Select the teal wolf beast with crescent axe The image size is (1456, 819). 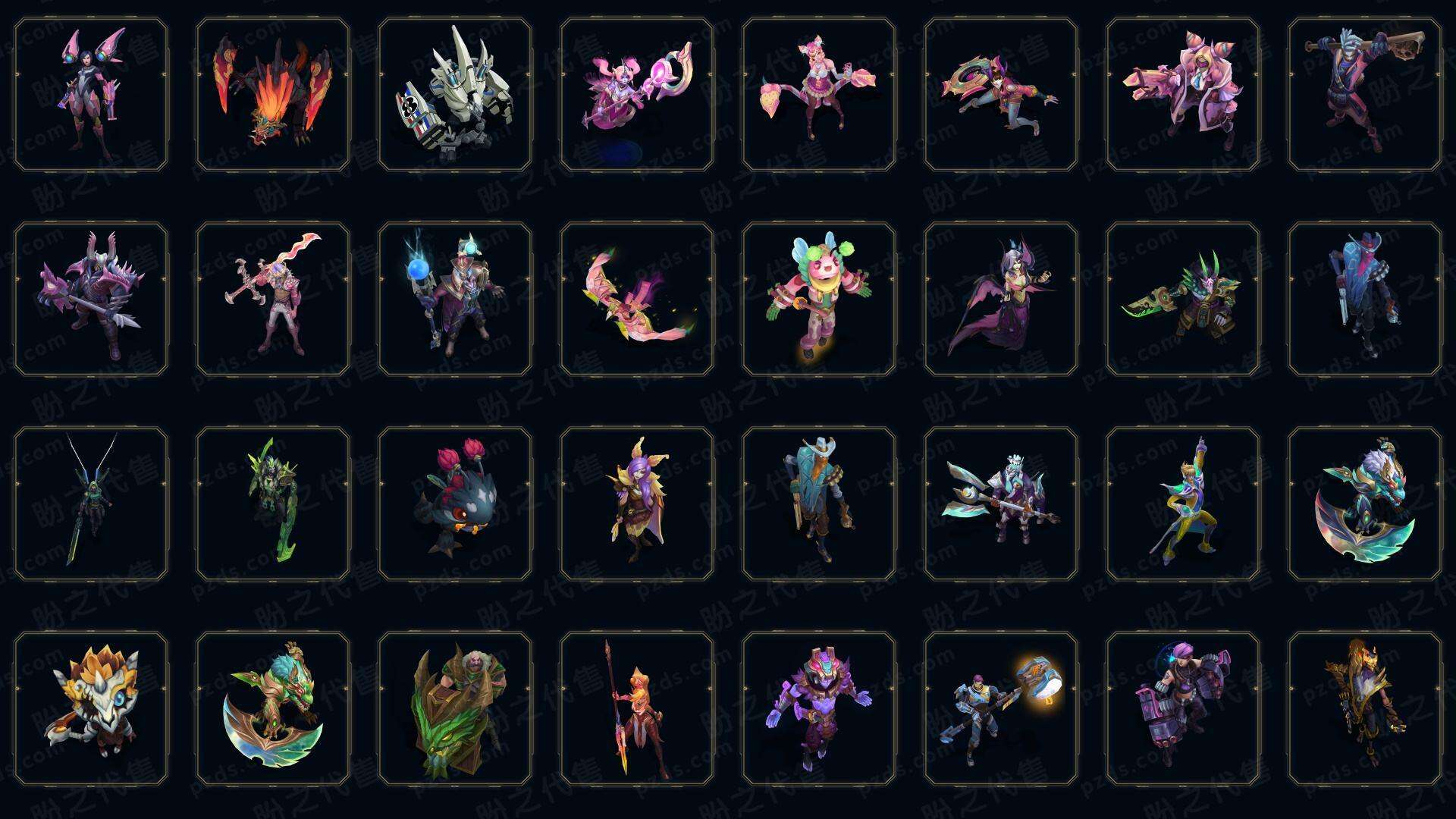[x=1365, y=504]
